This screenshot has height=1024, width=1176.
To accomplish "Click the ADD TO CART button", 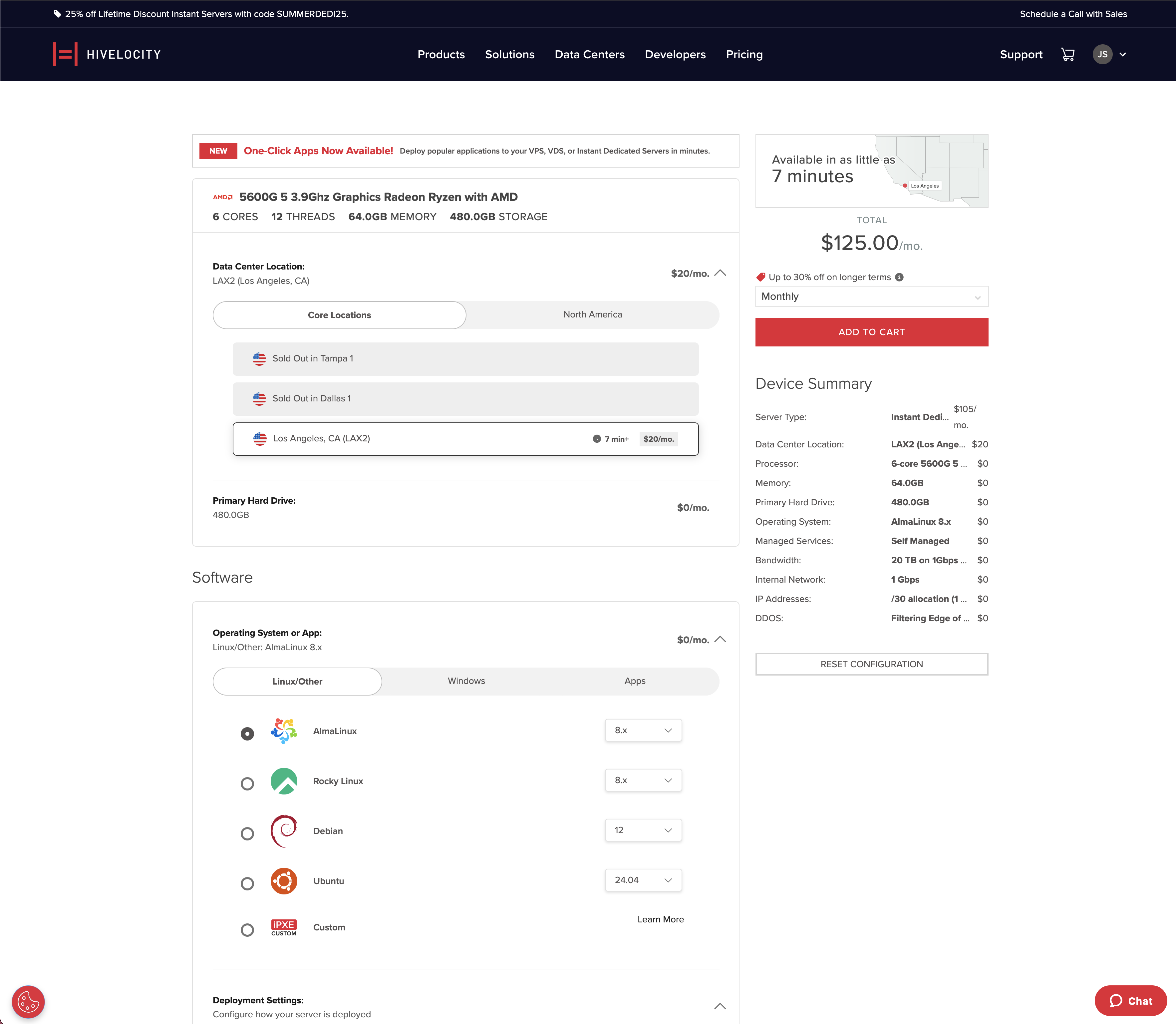I will tap(872, 332).
